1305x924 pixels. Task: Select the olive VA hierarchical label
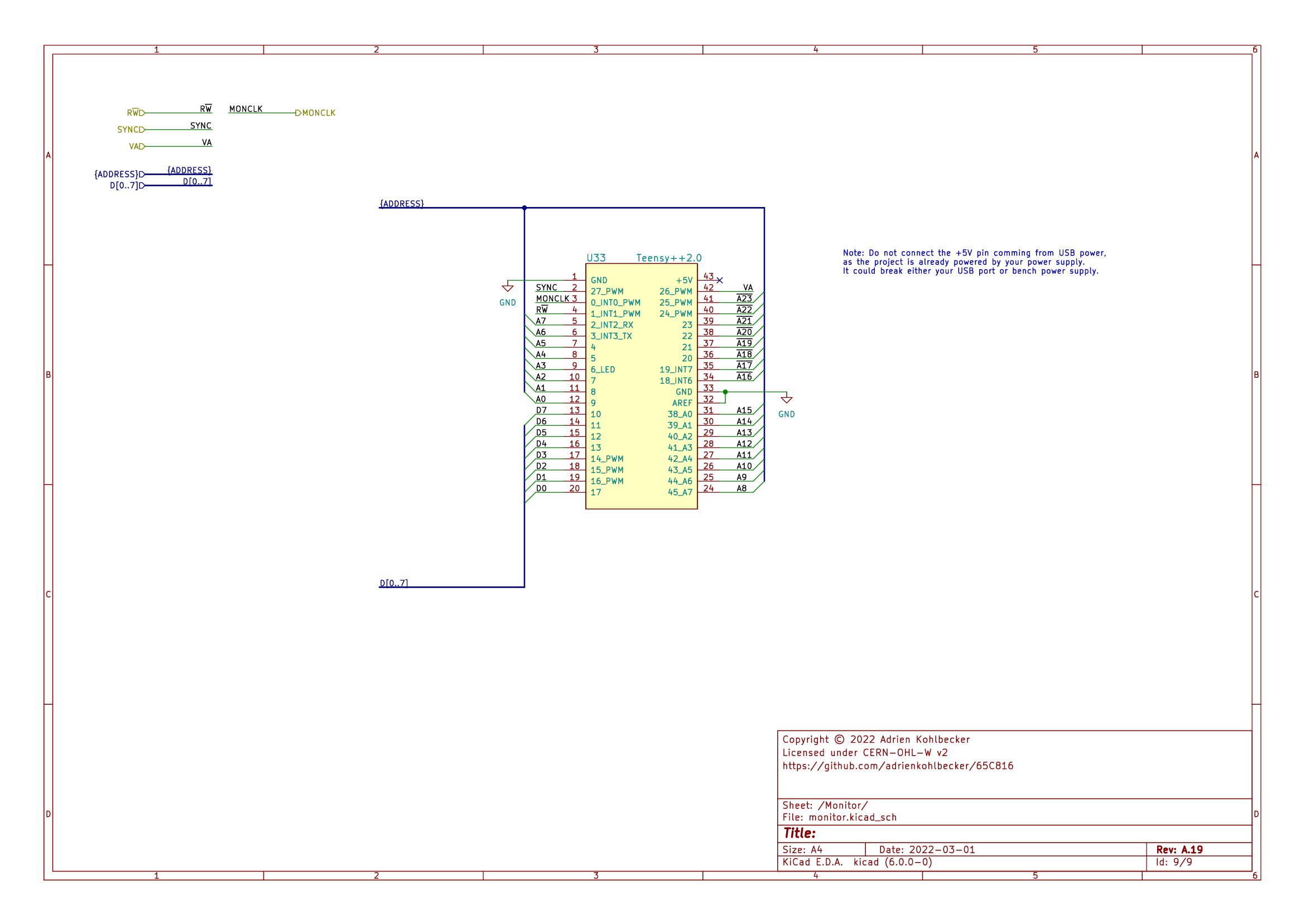pos(137,146)
